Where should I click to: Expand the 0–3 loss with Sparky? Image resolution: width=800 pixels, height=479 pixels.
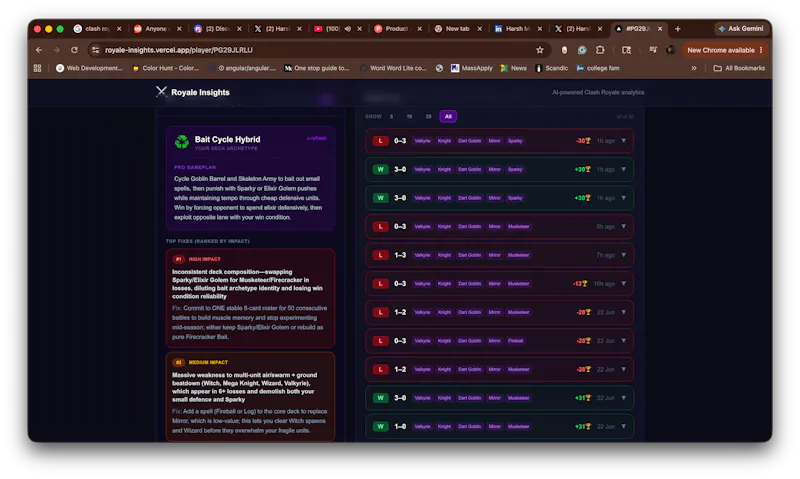coord(623,140)
